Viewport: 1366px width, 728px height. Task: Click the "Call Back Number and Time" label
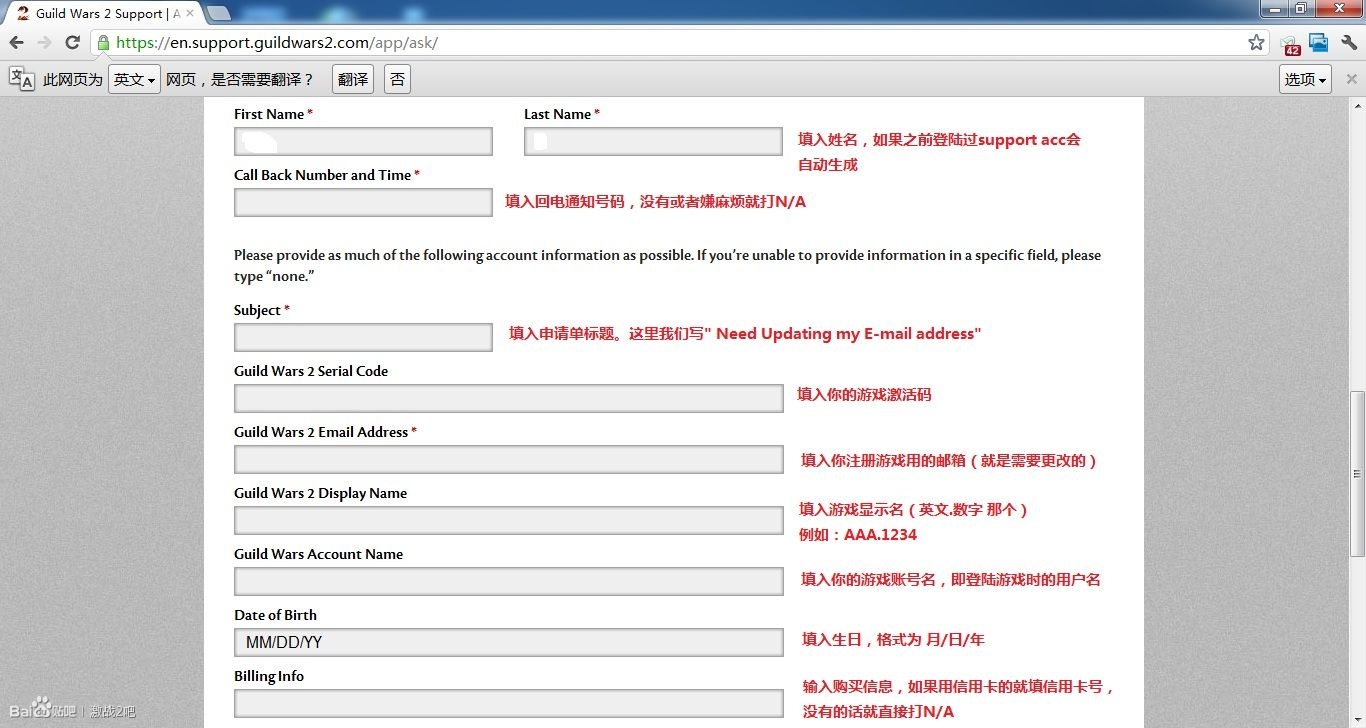coord(322,175)
